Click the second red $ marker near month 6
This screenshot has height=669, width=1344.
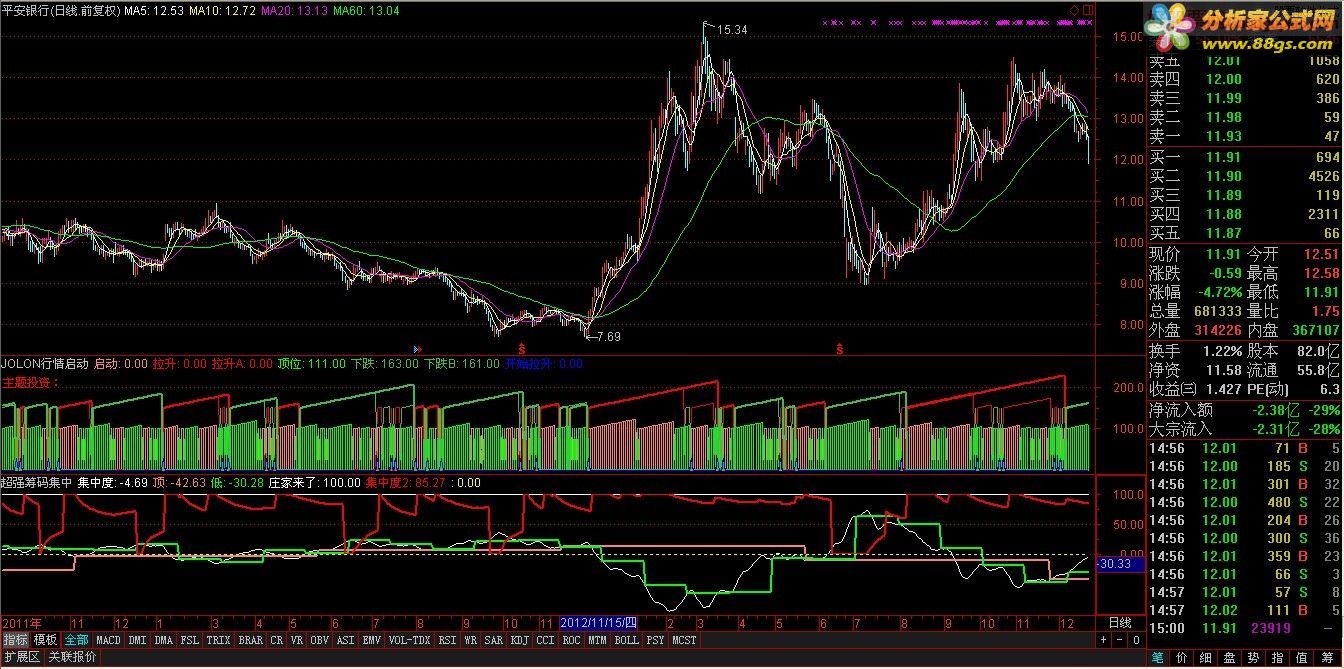pyautogui.click(x=840, y=348)
